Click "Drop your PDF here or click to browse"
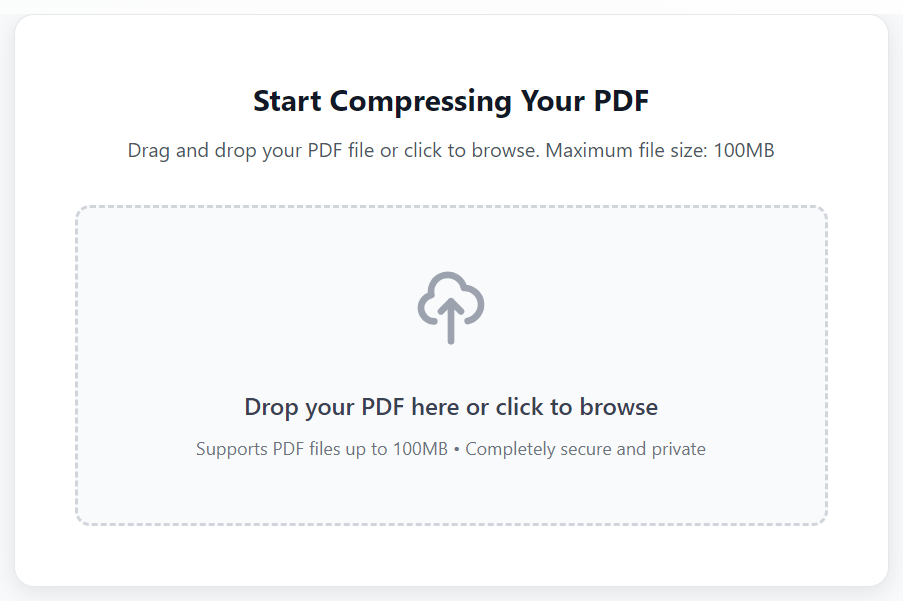The height and width of the screenshot is (601, 903). 451,407
